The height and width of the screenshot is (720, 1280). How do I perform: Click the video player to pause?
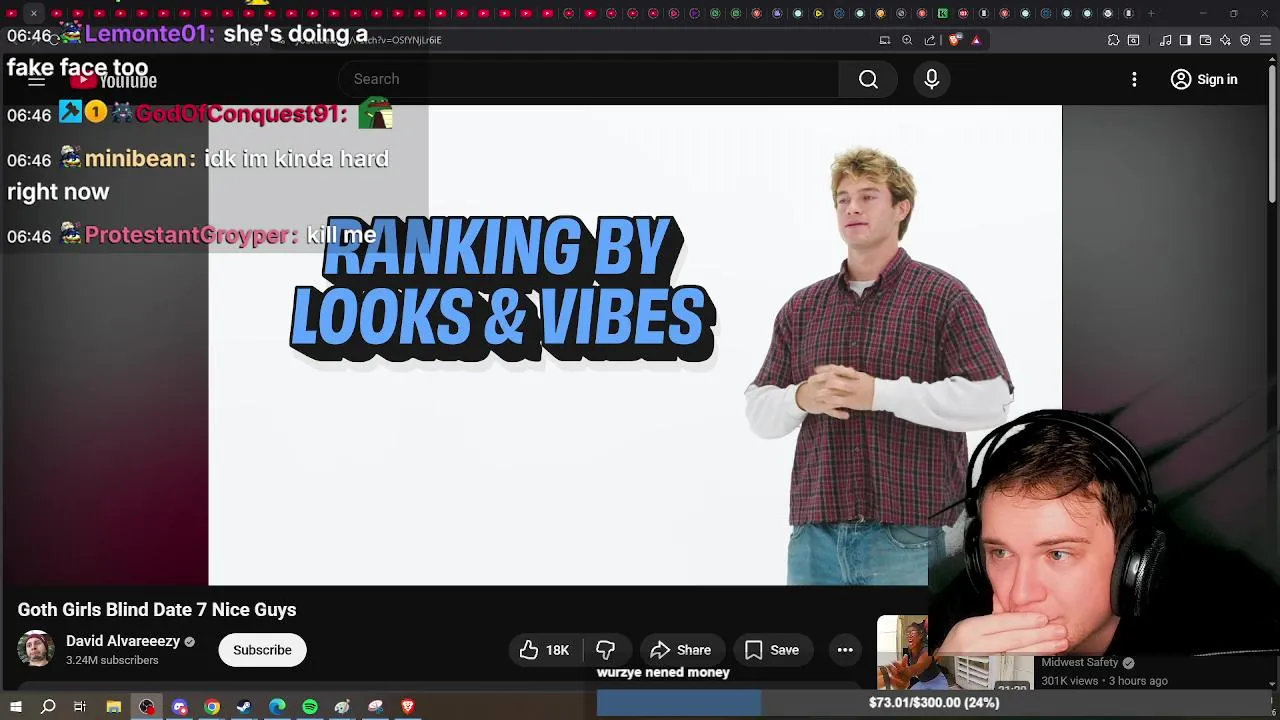tap(635, 345)
